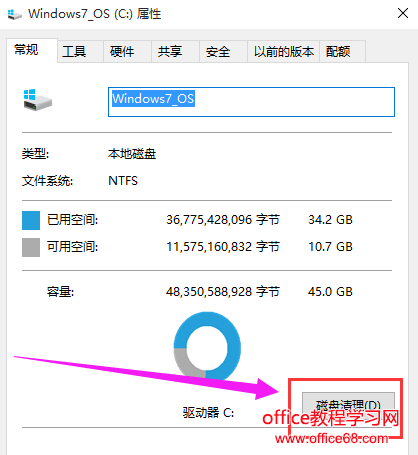
Task: Click the NTFS file system value
Action: click(123, 181)
